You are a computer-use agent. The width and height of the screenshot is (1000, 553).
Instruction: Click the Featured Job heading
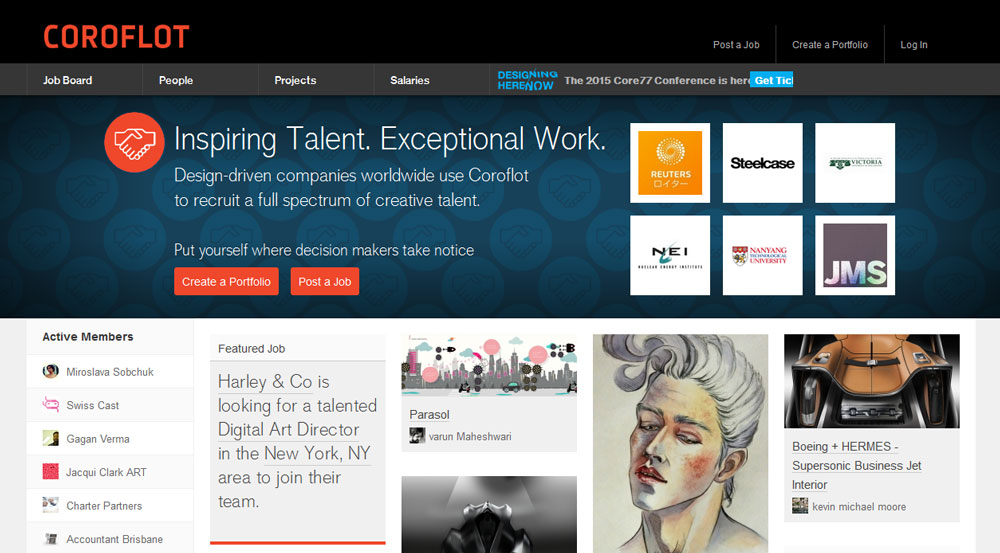251,349
